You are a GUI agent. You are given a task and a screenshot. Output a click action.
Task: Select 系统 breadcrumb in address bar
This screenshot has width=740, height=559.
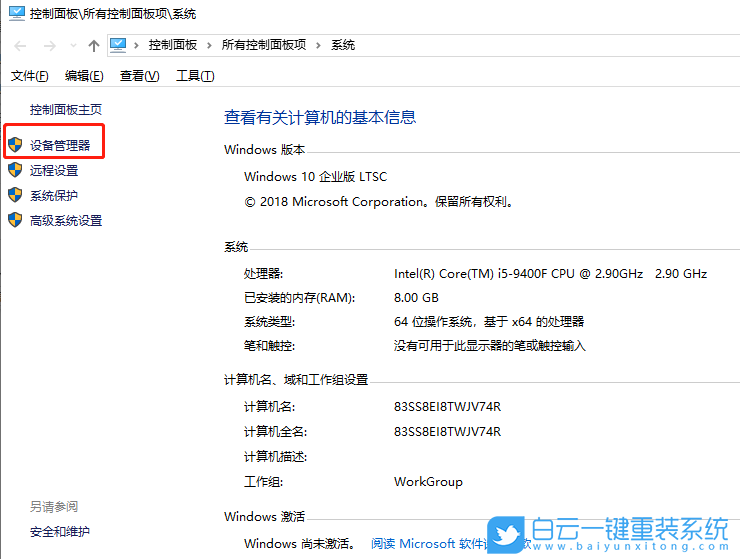tap(343, 45)
